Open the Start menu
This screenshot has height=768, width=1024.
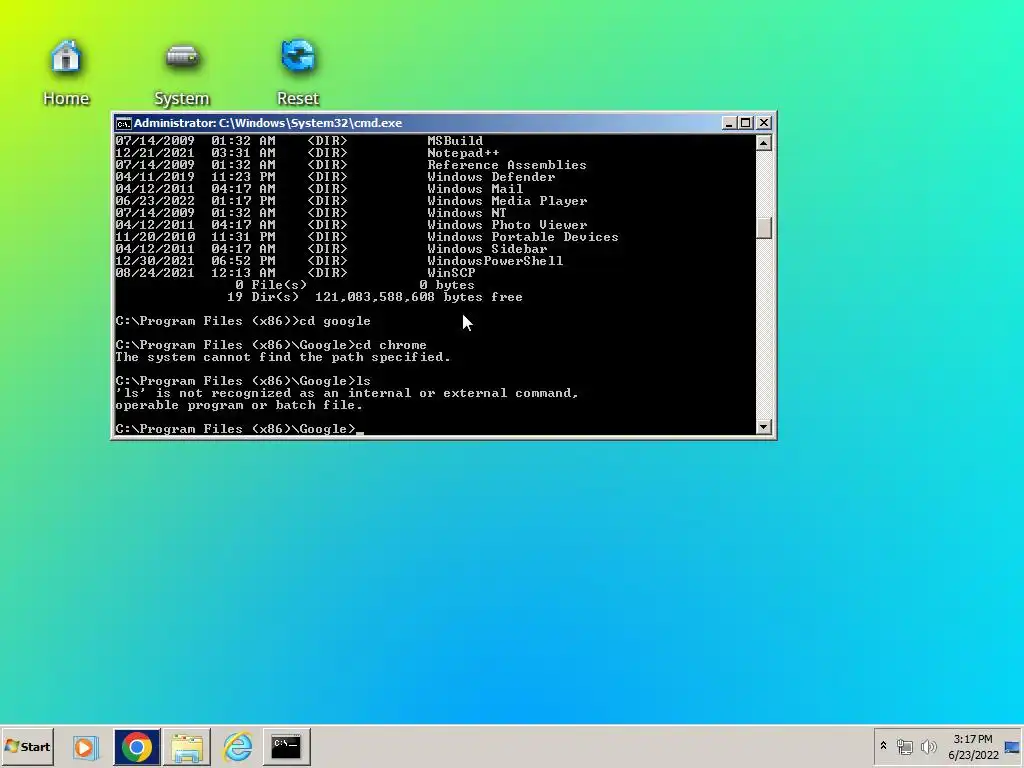[27, 746]
